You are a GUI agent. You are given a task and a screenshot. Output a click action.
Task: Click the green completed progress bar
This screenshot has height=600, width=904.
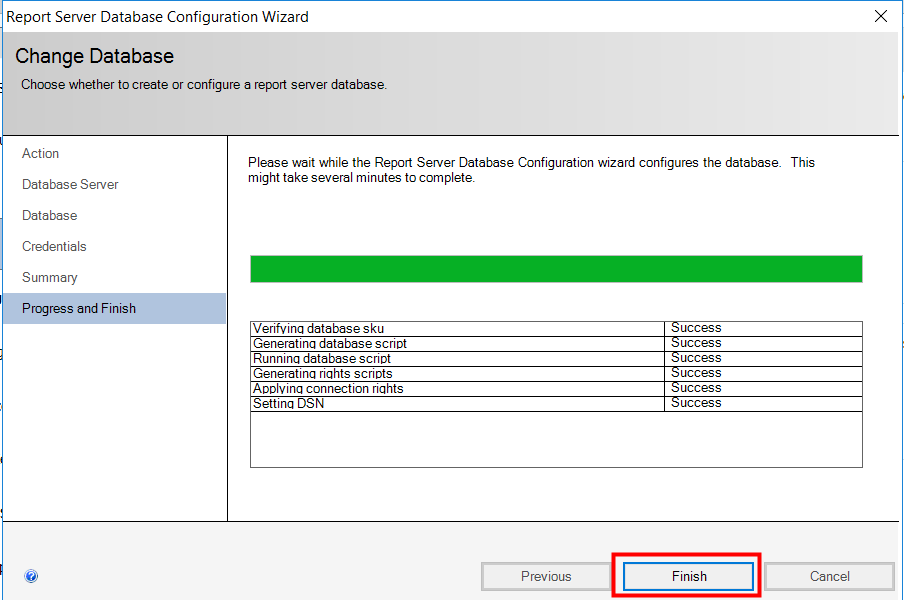point(556,269)
